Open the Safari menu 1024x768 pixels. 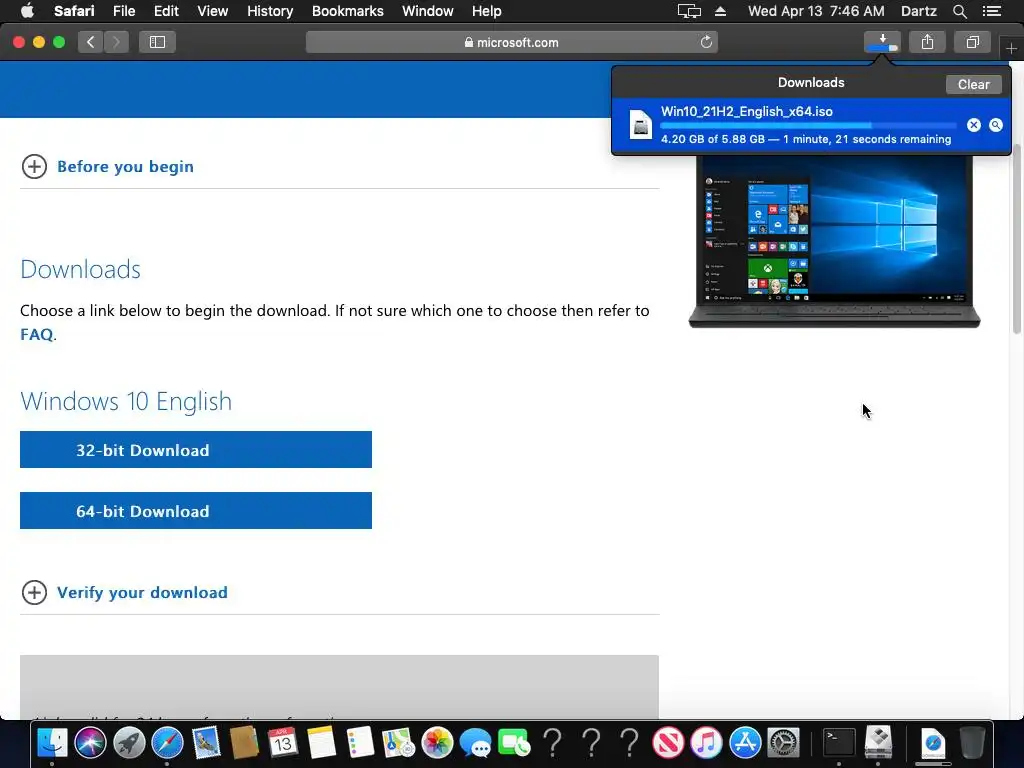[x=74, y=11]
